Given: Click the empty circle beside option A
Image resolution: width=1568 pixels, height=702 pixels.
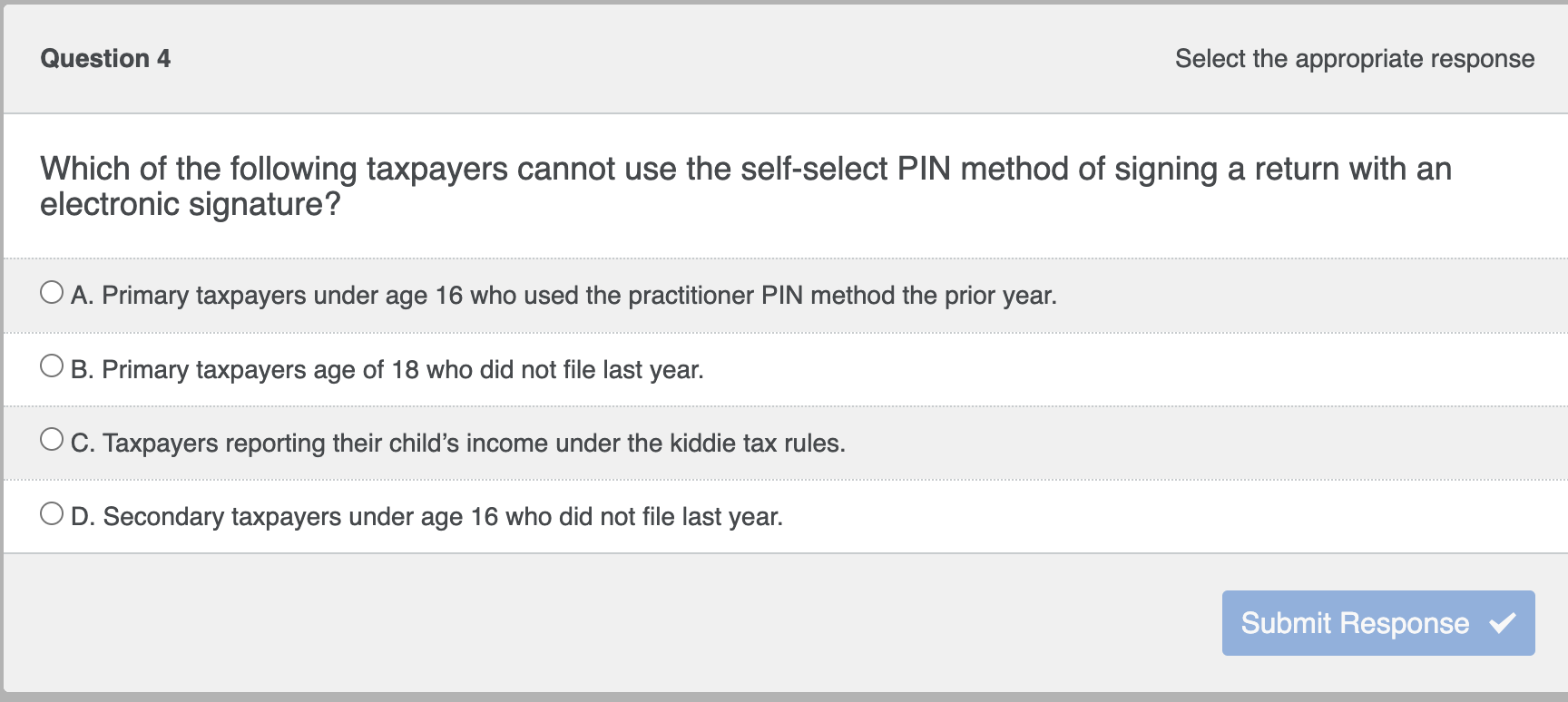Looking at the screenshot, I should [52, 290].
